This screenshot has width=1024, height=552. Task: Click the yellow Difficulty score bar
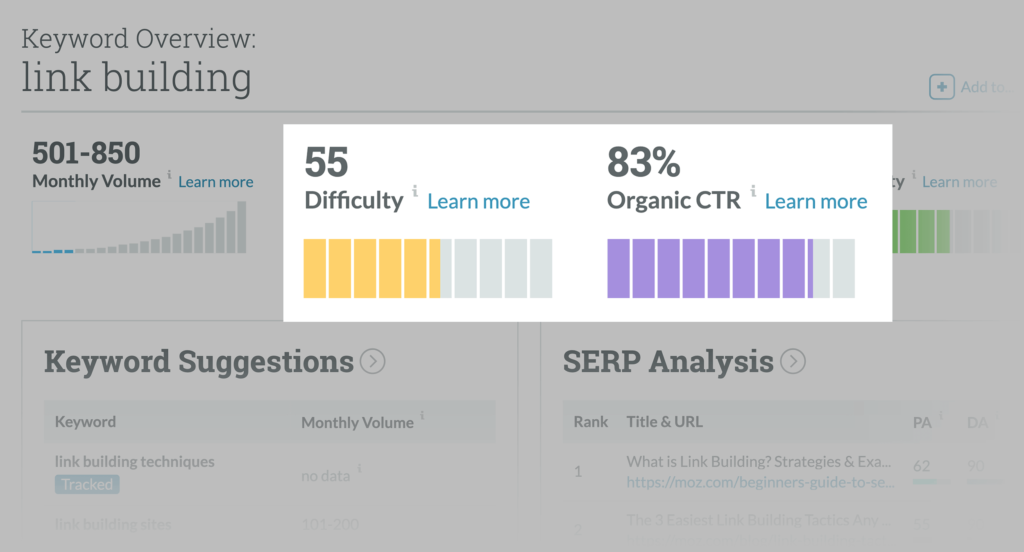372,268
